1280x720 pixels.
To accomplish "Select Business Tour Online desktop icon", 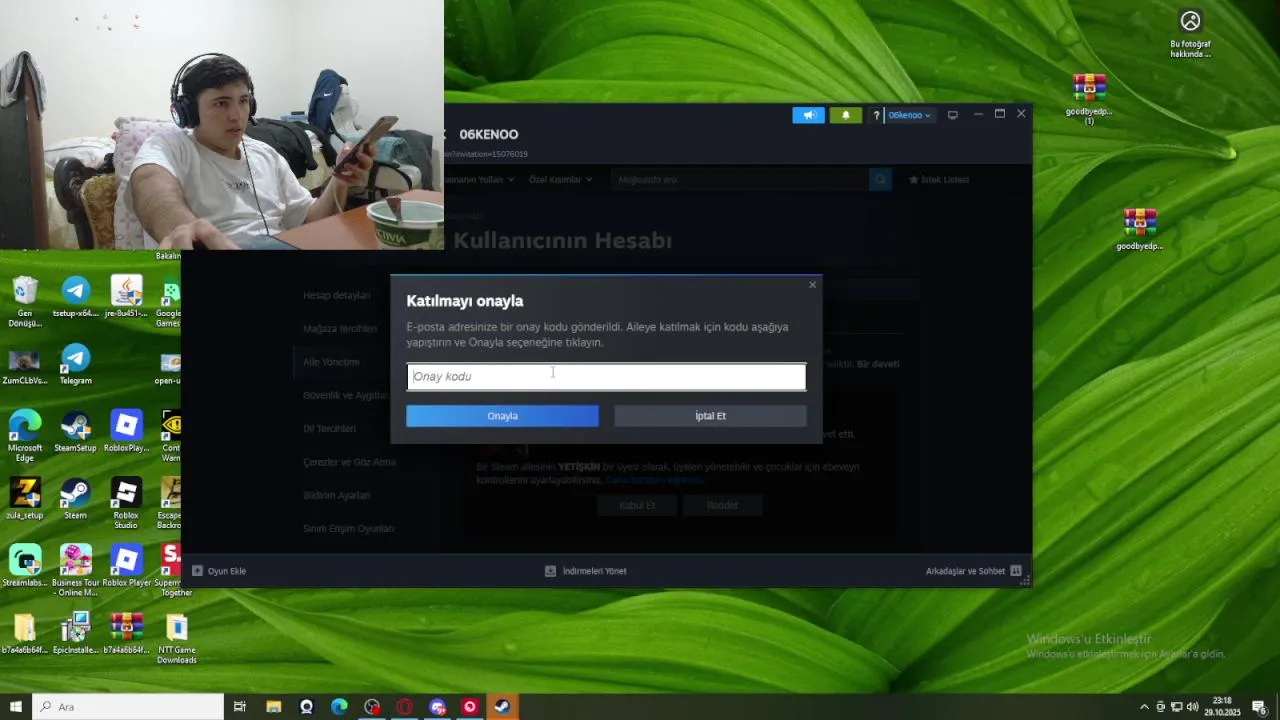I will tap(75, 571).
